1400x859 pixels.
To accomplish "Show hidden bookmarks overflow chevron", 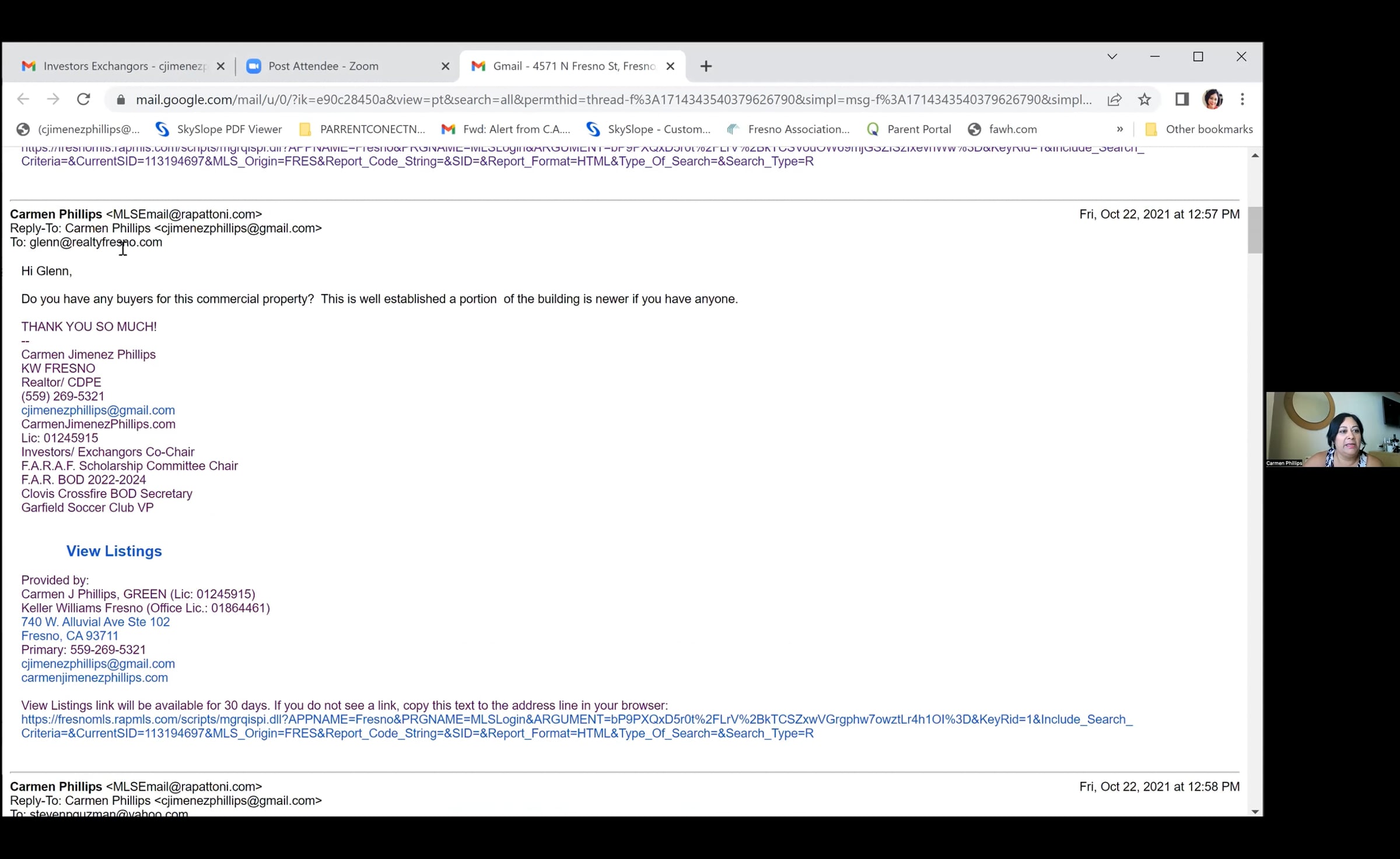I will click(x=1119, y=129).
